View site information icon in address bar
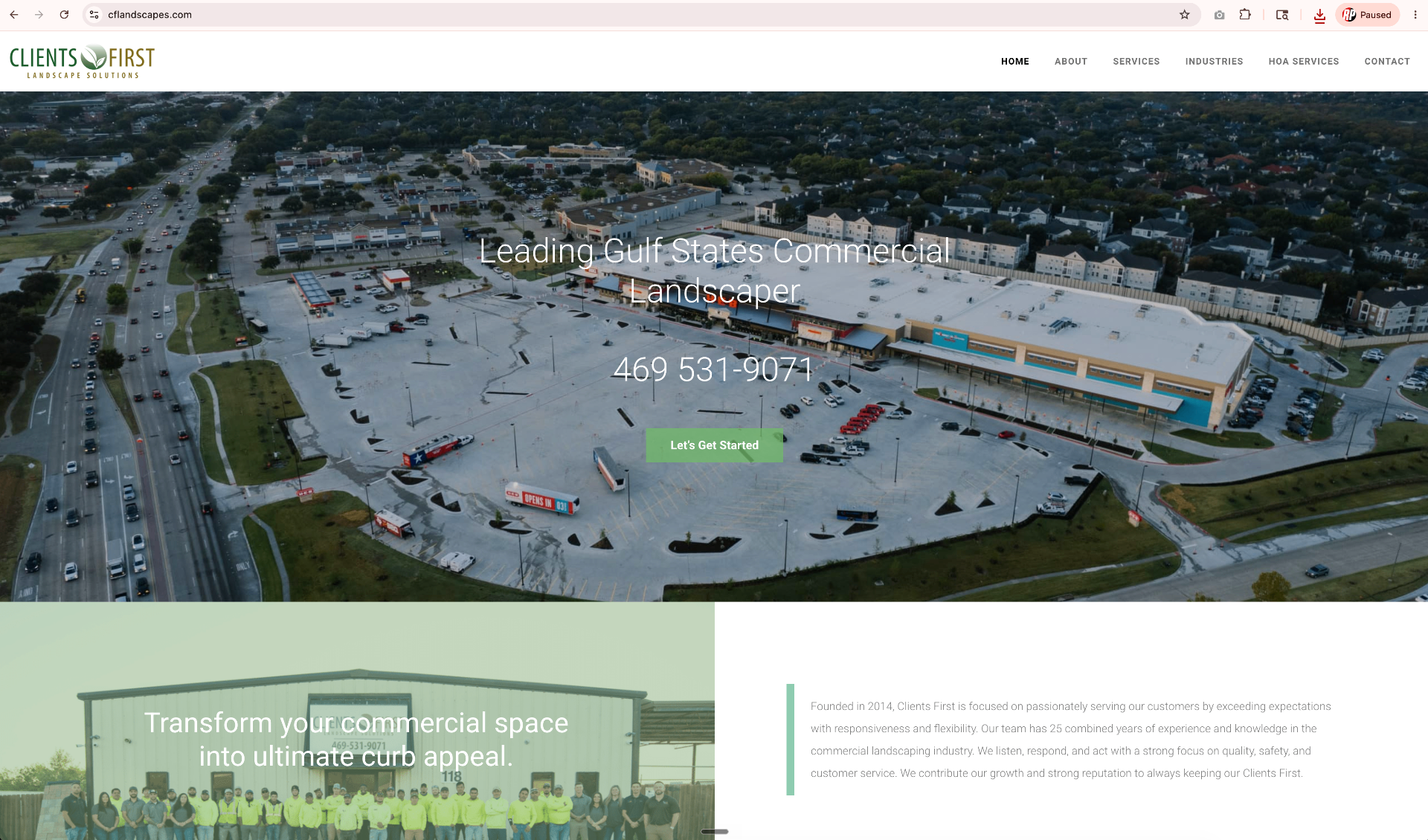1428x840 pixels. click(94, 15)
